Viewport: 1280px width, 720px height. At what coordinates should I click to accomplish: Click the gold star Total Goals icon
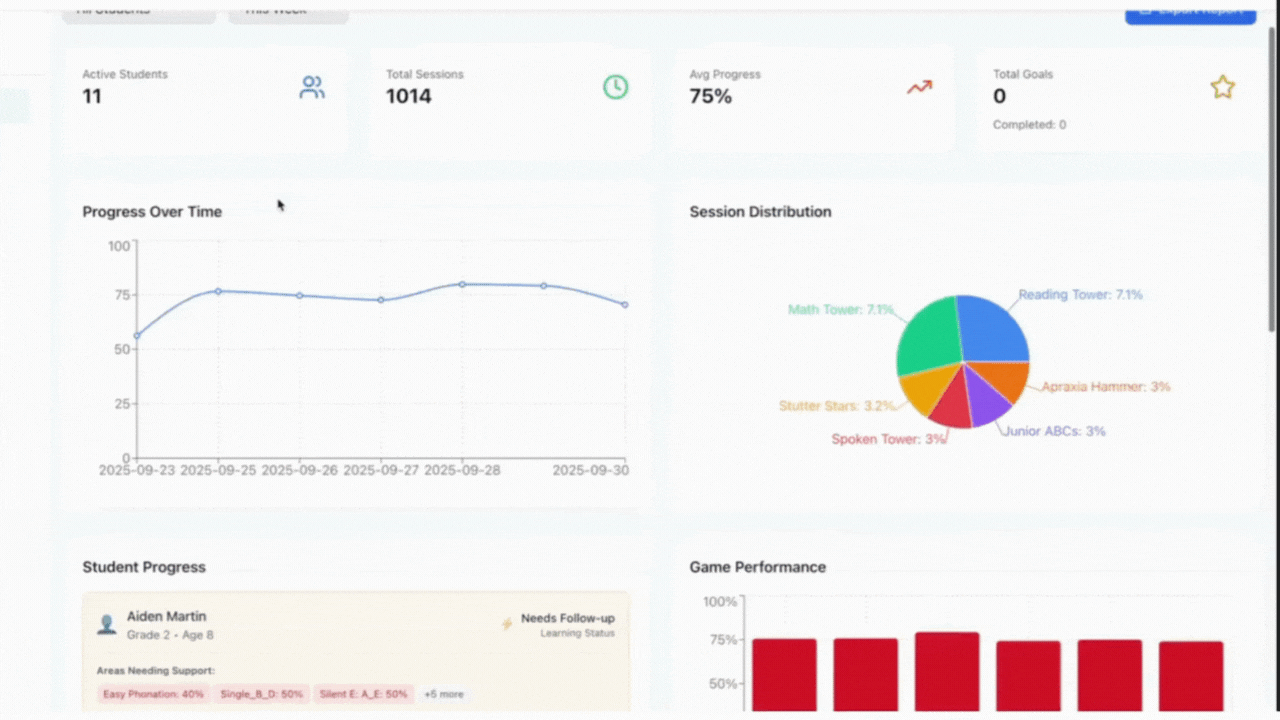point(1222,88)
